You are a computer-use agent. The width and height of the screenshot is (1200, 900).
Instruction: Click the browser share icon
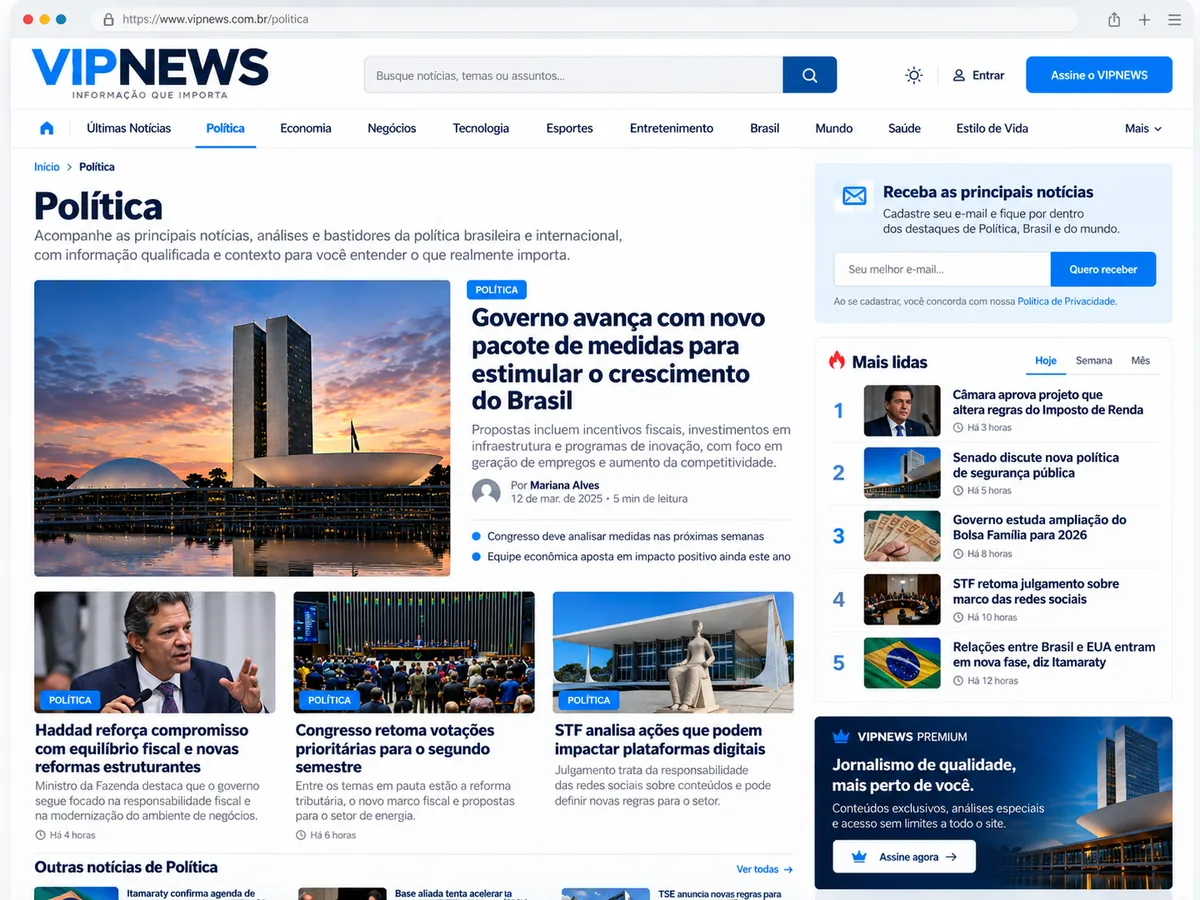coord(1114,19)
